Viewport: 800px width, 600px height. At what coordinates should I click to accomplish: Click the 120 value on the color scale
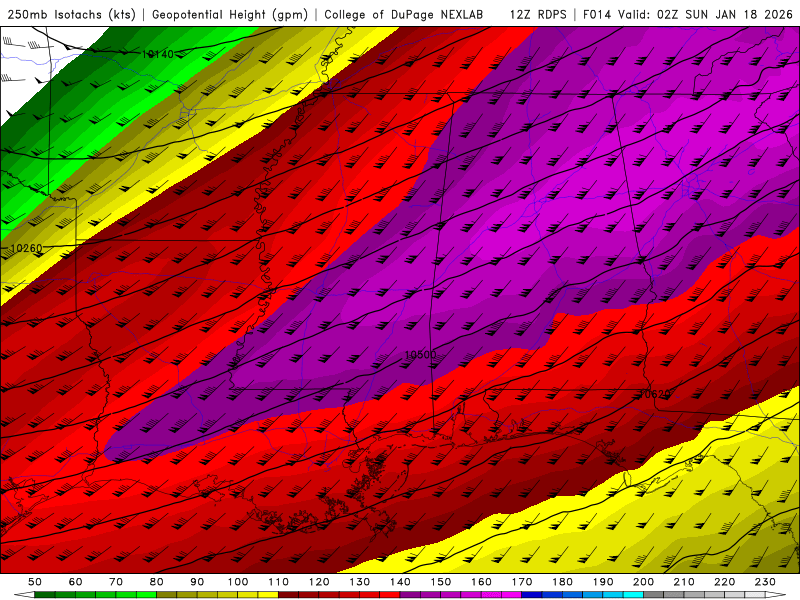point(319,582)
